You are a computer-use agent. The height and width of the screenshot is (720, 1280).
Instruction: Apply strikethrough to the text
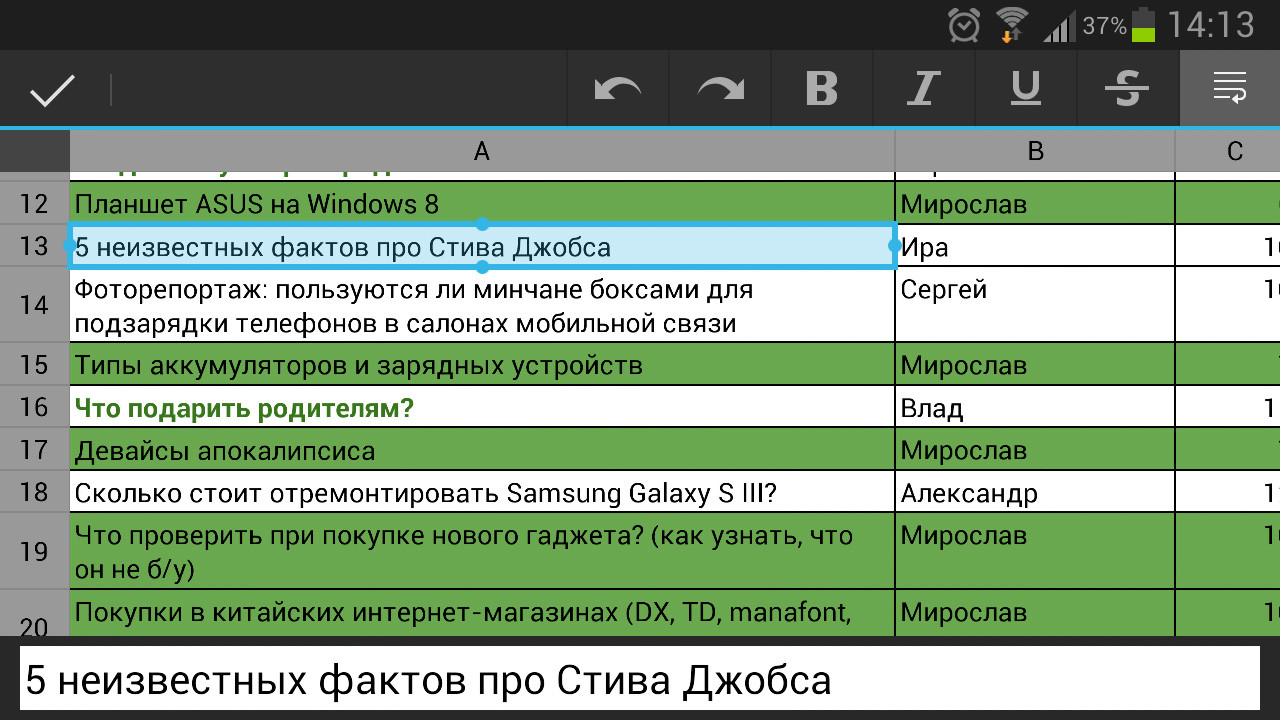pos(1126,90)
